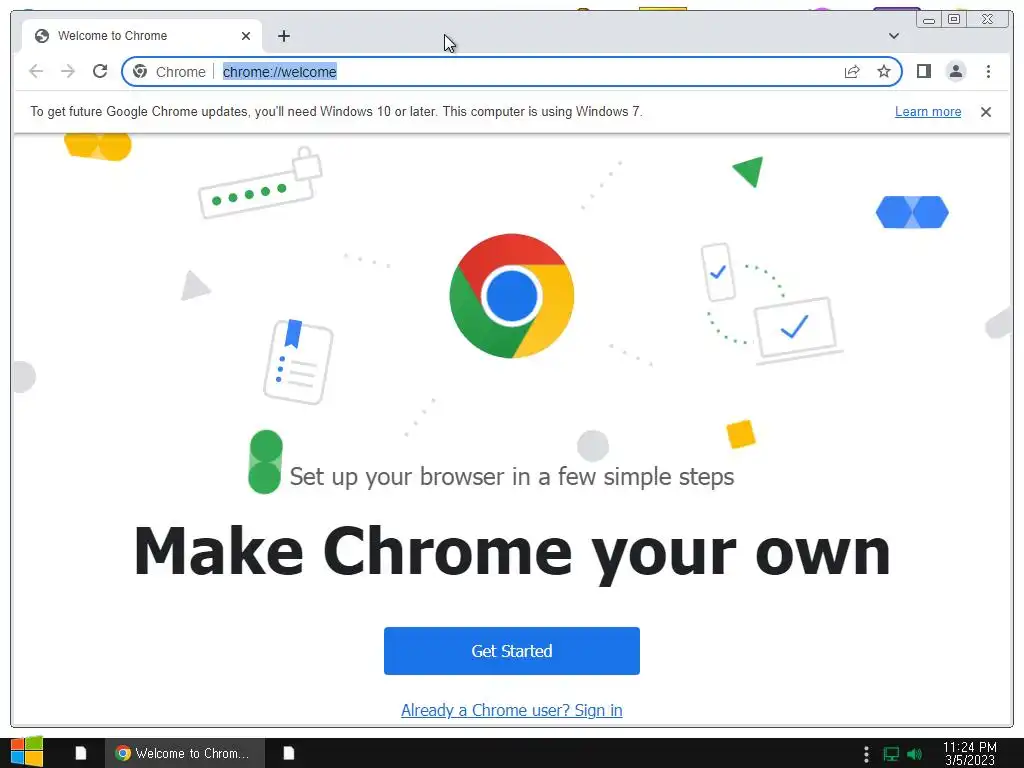The height and width of the screenshot is (768, 1024).
Task: Click the network monitor tray icon
Action: pos(891,754)
